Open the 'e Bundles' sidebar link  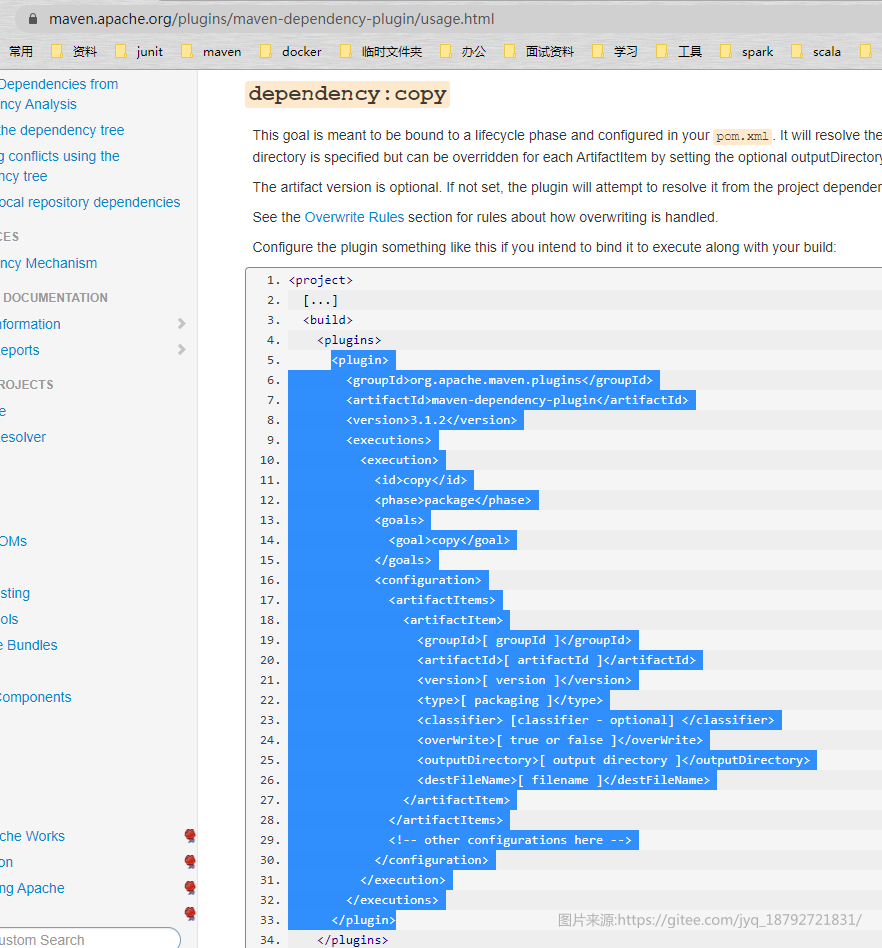[28, 645]
